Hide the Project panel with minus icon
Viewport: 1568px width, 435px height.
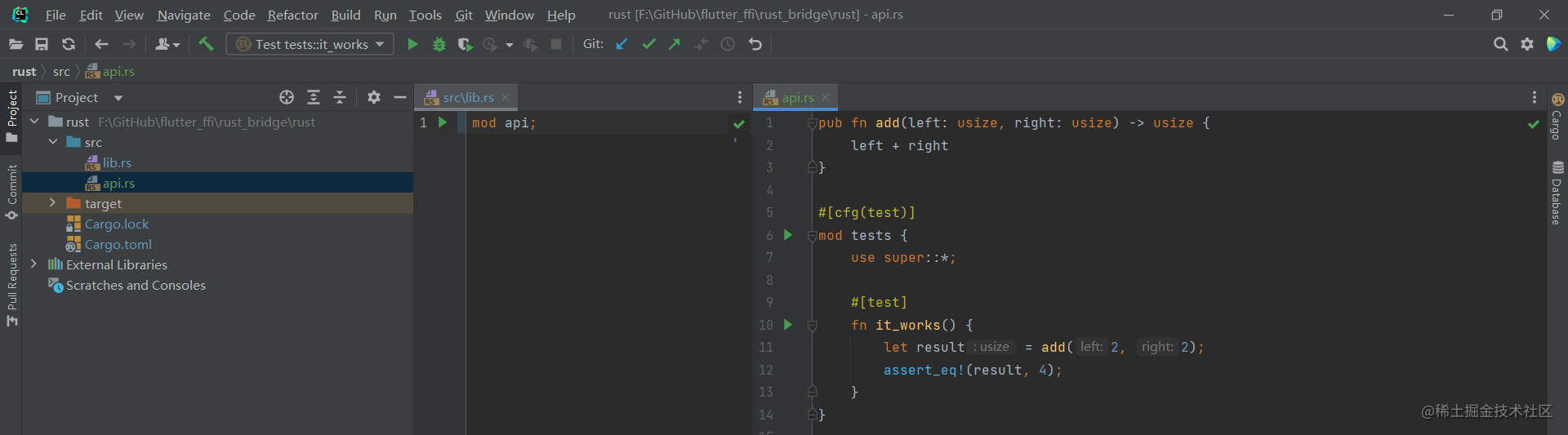click(x=400, y=97)
